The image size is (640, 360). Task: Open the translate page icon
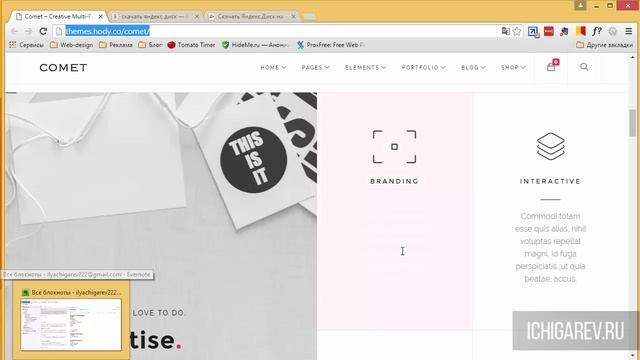tap(505, 31)
